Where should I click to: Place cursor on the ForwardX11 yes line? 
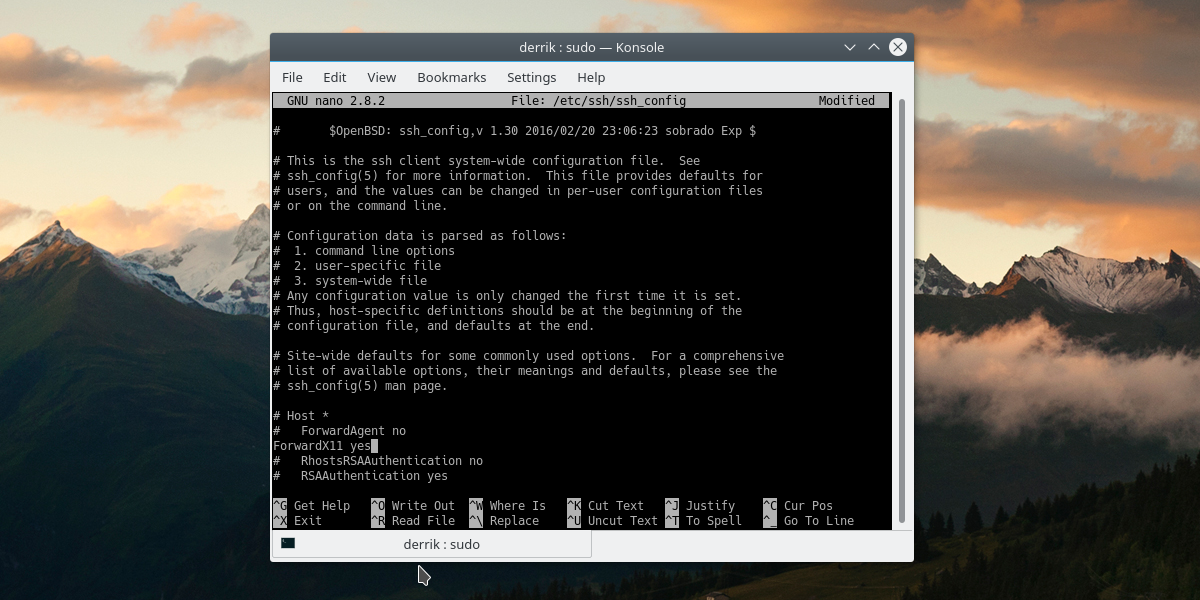coord(320,445)
